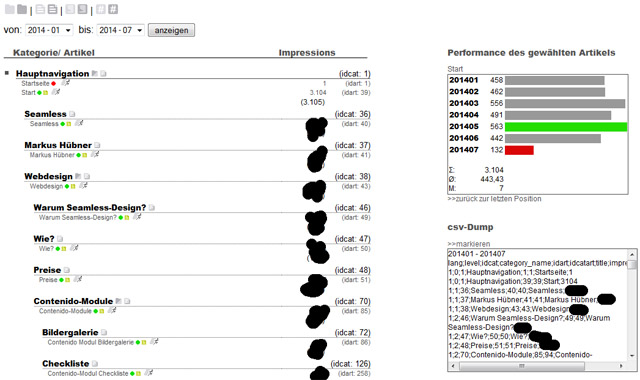Screen dimensions: 640x380
Task: Click the folder icon next to Contenido-Module heading
Action: (118, 301)
